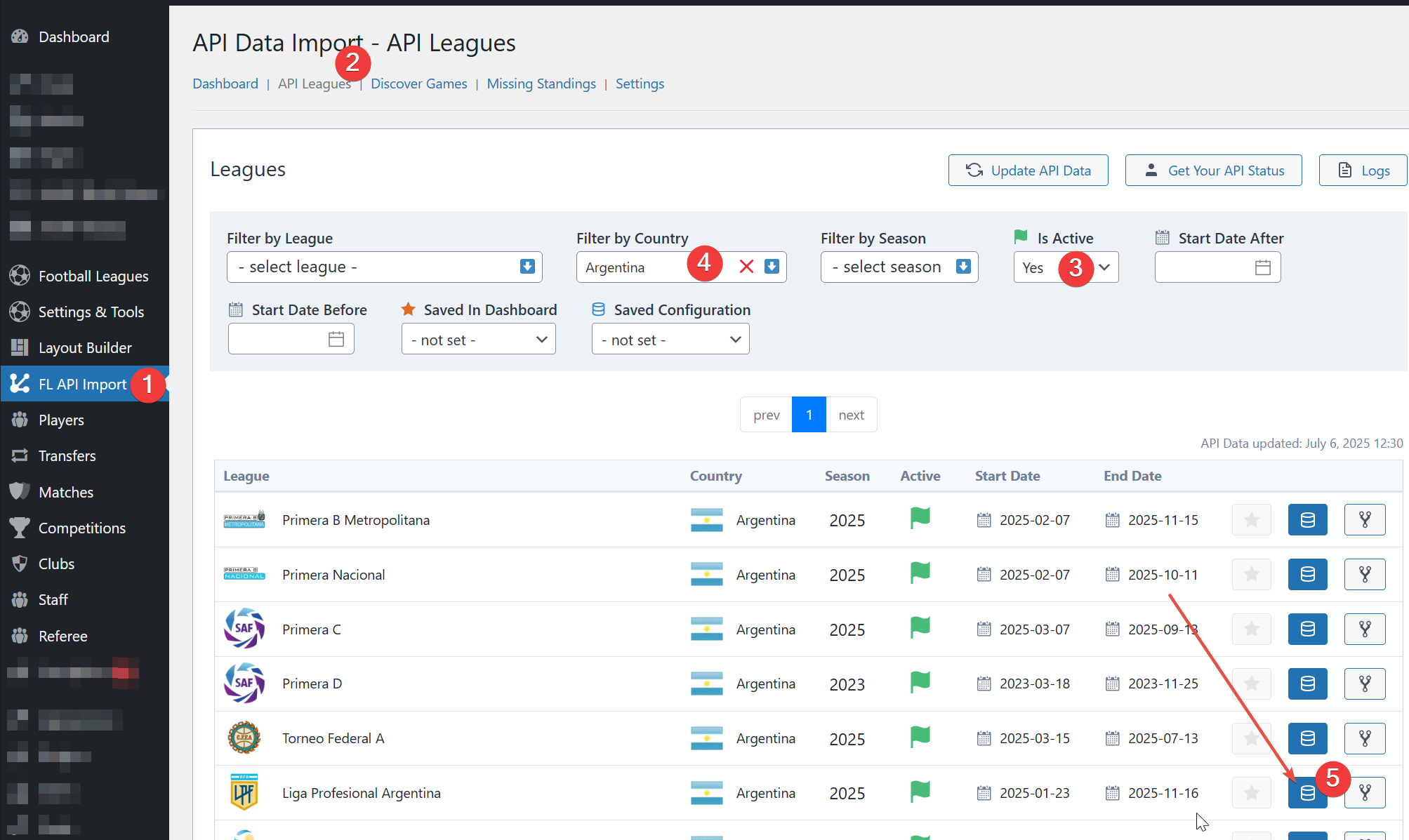
Task: Star Torneo Federal A to dashboard
Action: [x=1251, y=738]
